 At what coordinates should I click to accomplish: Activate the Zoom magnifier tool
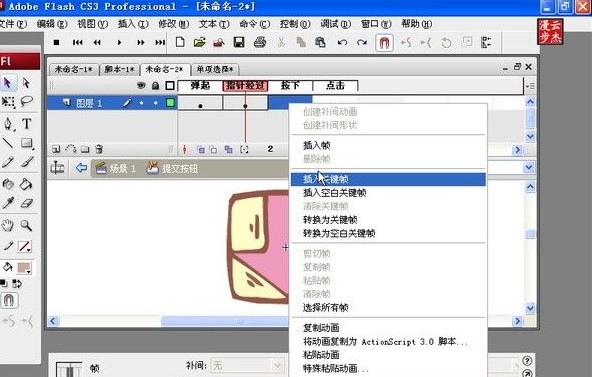tap(26, 226)
